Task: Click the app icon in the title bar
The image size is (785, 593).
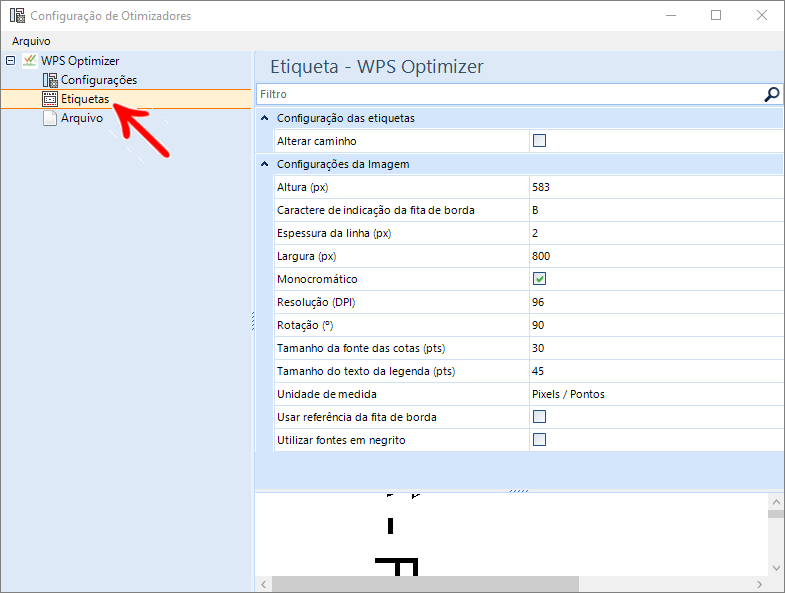Action: (x=17, y=16)
